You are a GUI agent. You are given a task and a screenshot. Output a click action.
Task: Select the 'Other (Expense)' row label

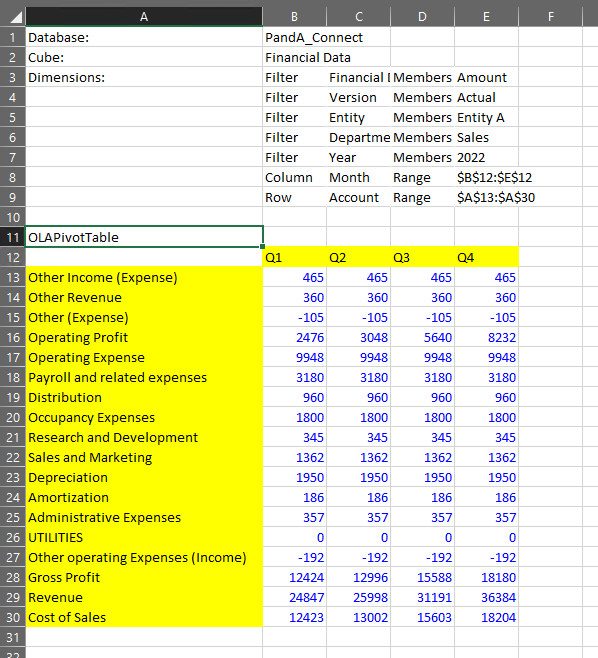tap(144, 317)
